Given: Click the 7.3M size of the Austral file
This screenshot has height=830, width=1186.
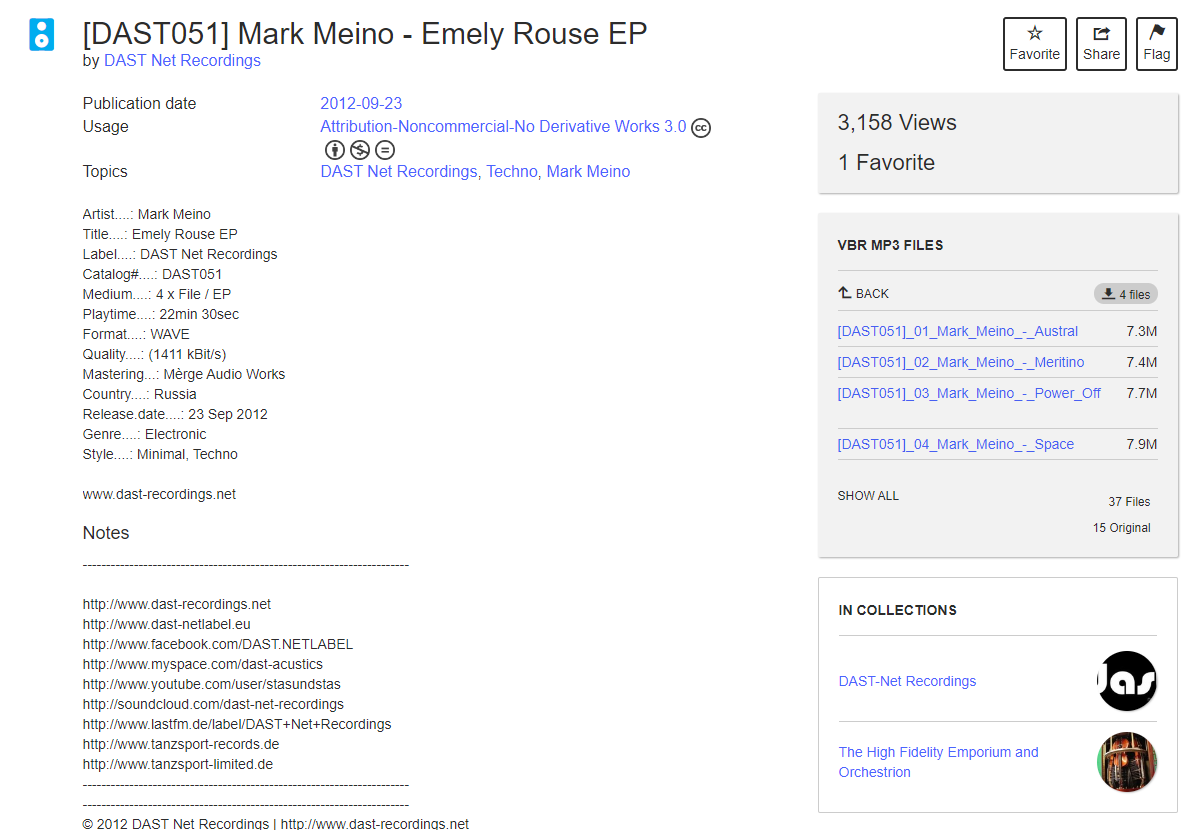Looking at the screenshot, I should pos(1141,331).
